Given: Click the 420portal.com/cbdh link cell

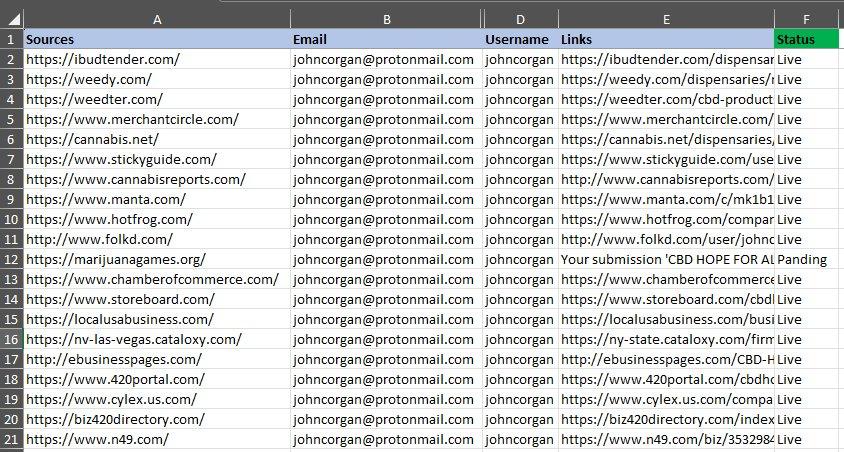Looking at the screenshot, I should pyautogui.click(x=666, y=379).
